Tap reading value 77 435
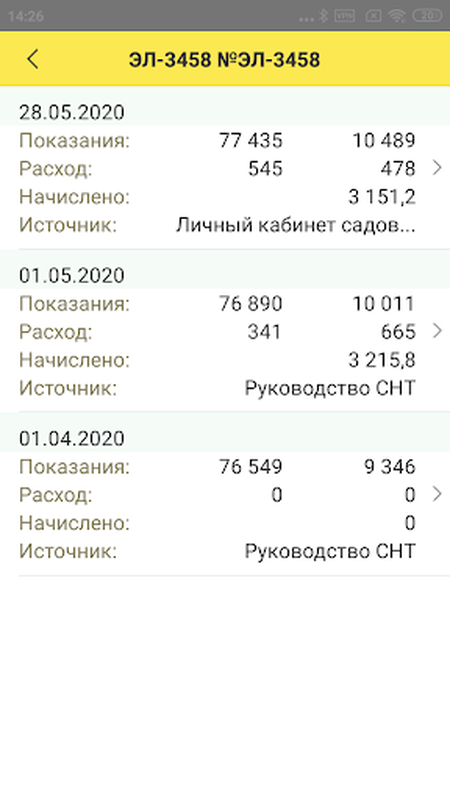This screenshot has width=450, height=800. tap(251, 140)
